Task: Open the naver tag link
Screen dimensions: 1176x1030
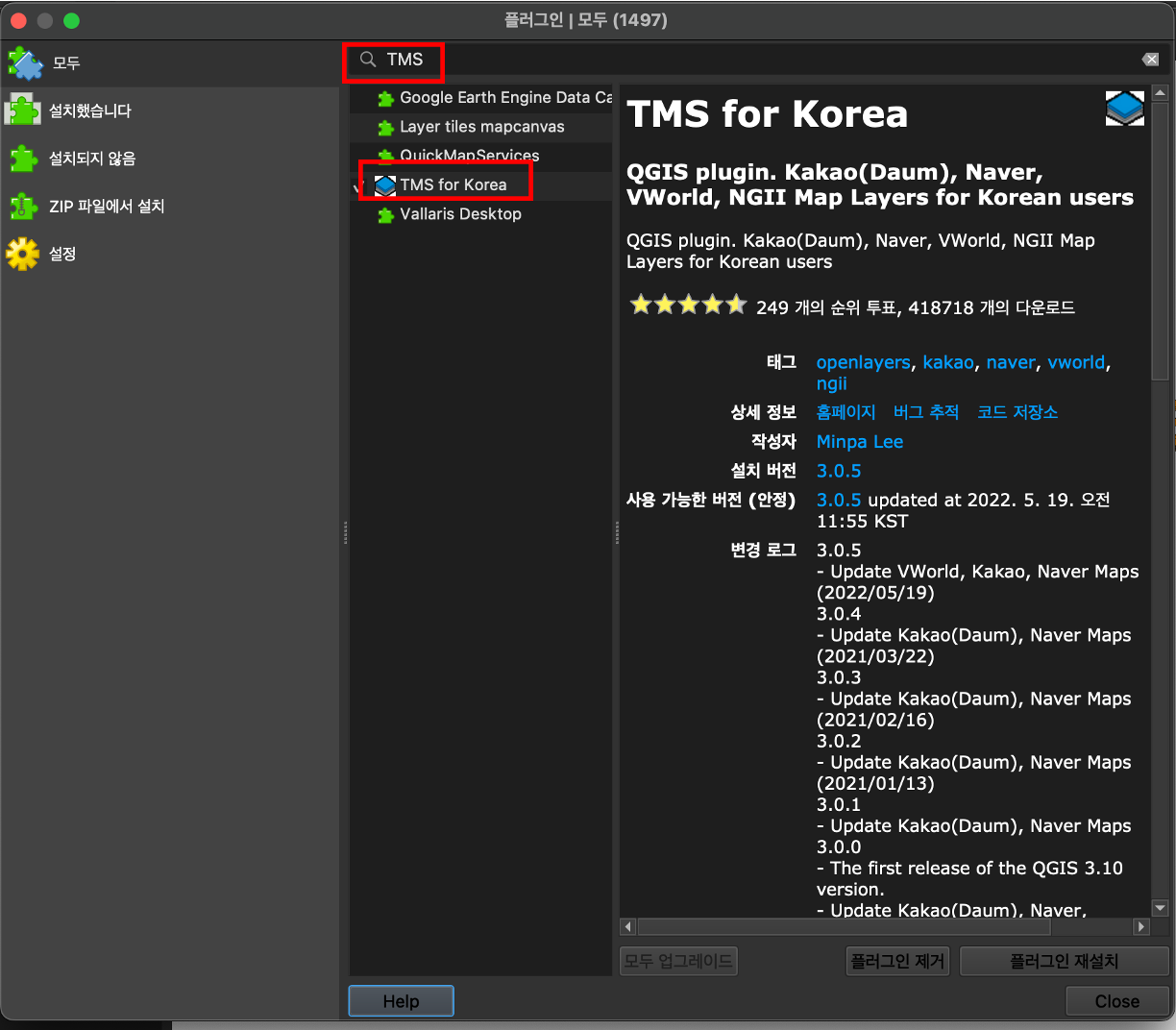Action: pos(1011,362)
